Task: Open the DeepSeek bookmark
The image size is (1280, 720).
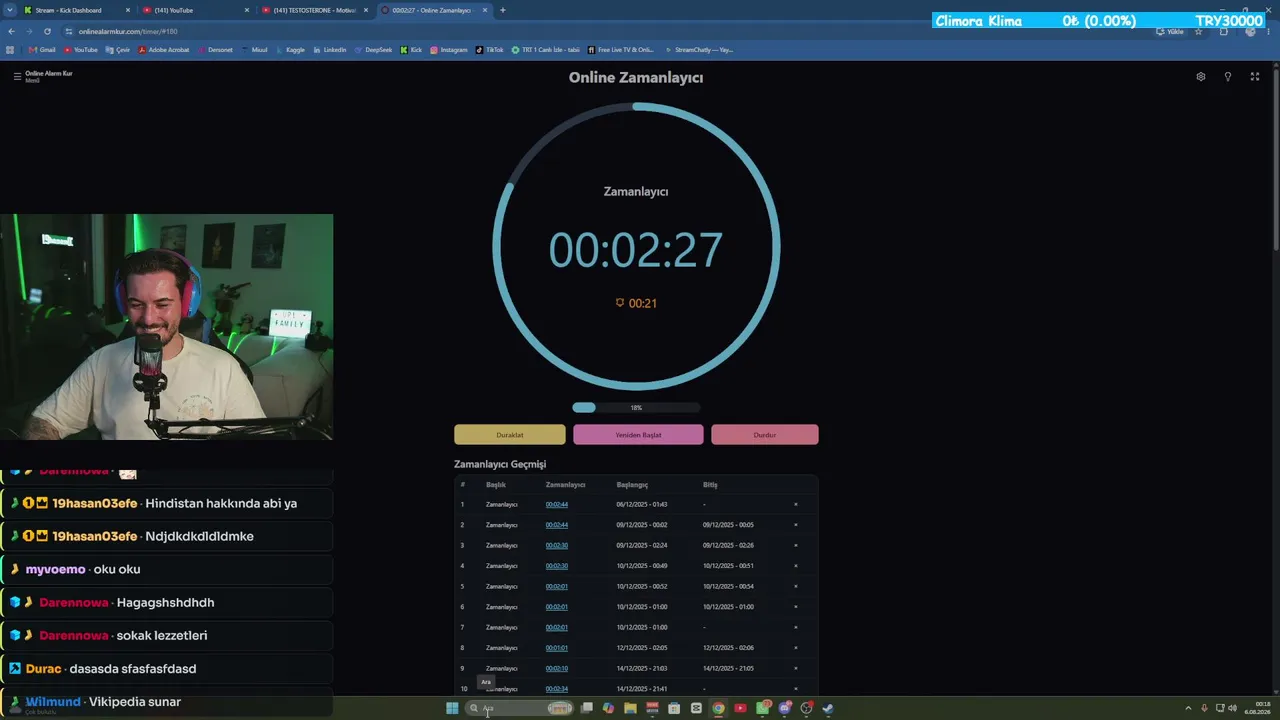Action: pyautogui.click(x=373, y=49)
